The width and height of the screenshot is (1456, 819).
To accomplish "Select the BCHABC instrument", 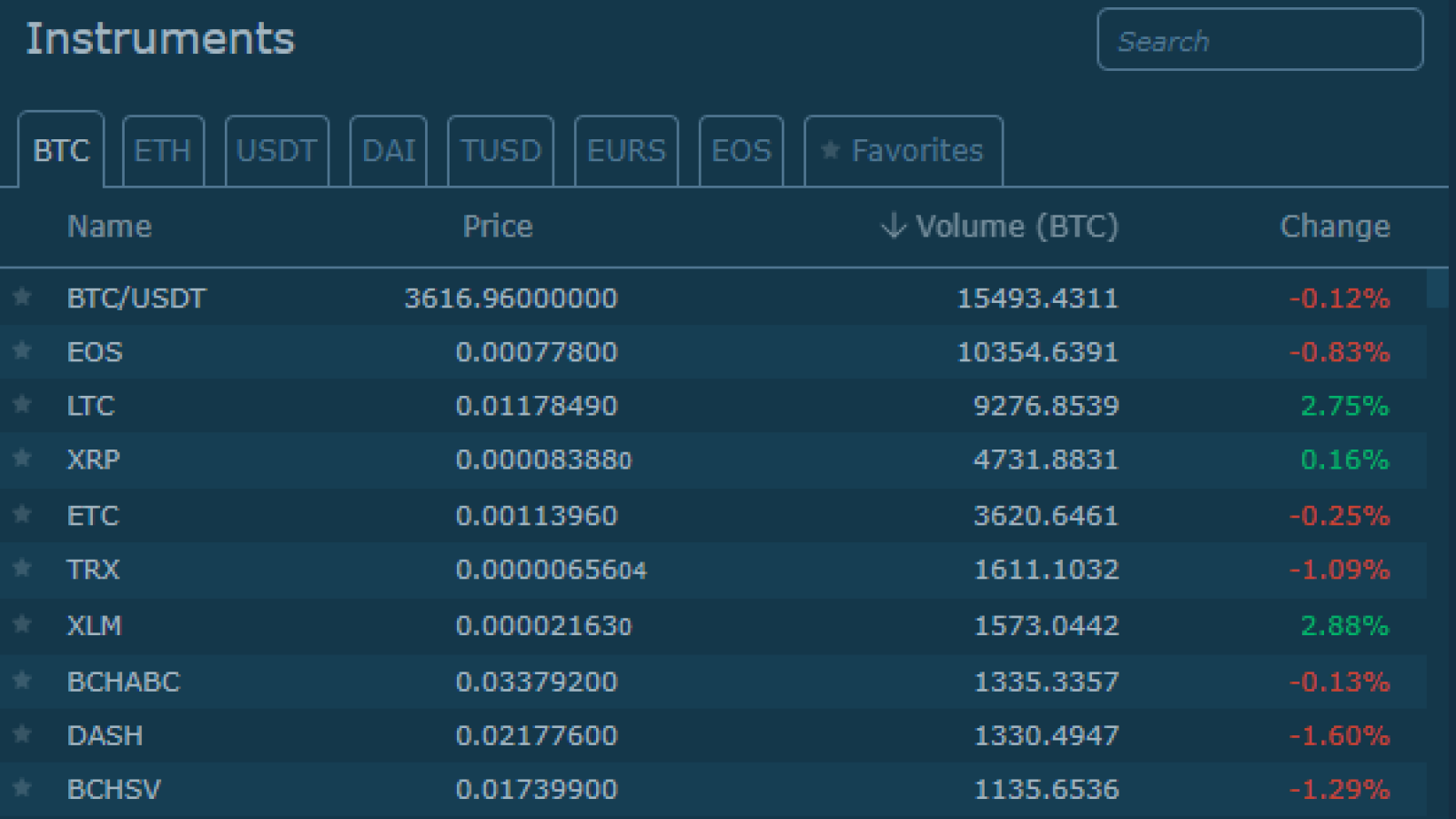I will (x=124, y=682).
